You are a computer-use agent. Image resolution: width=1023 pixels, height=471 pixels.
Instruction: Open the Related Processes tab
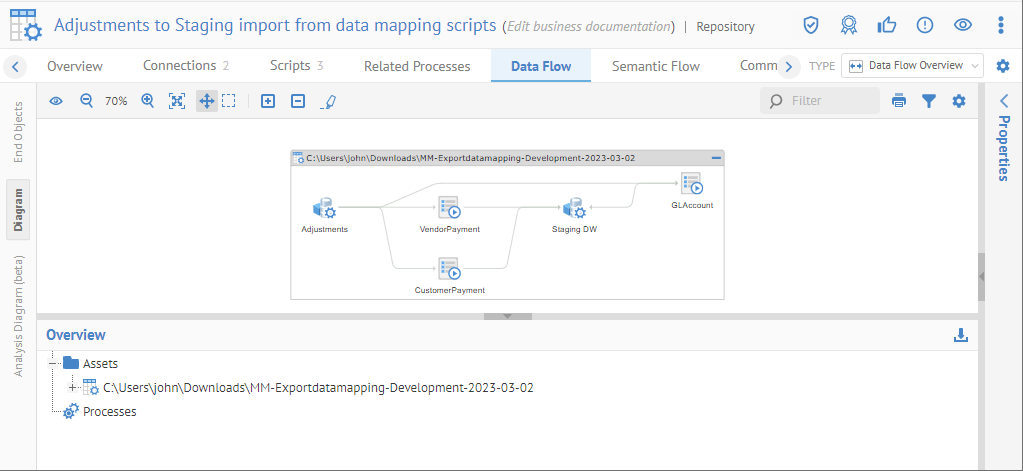pos(417,66)
